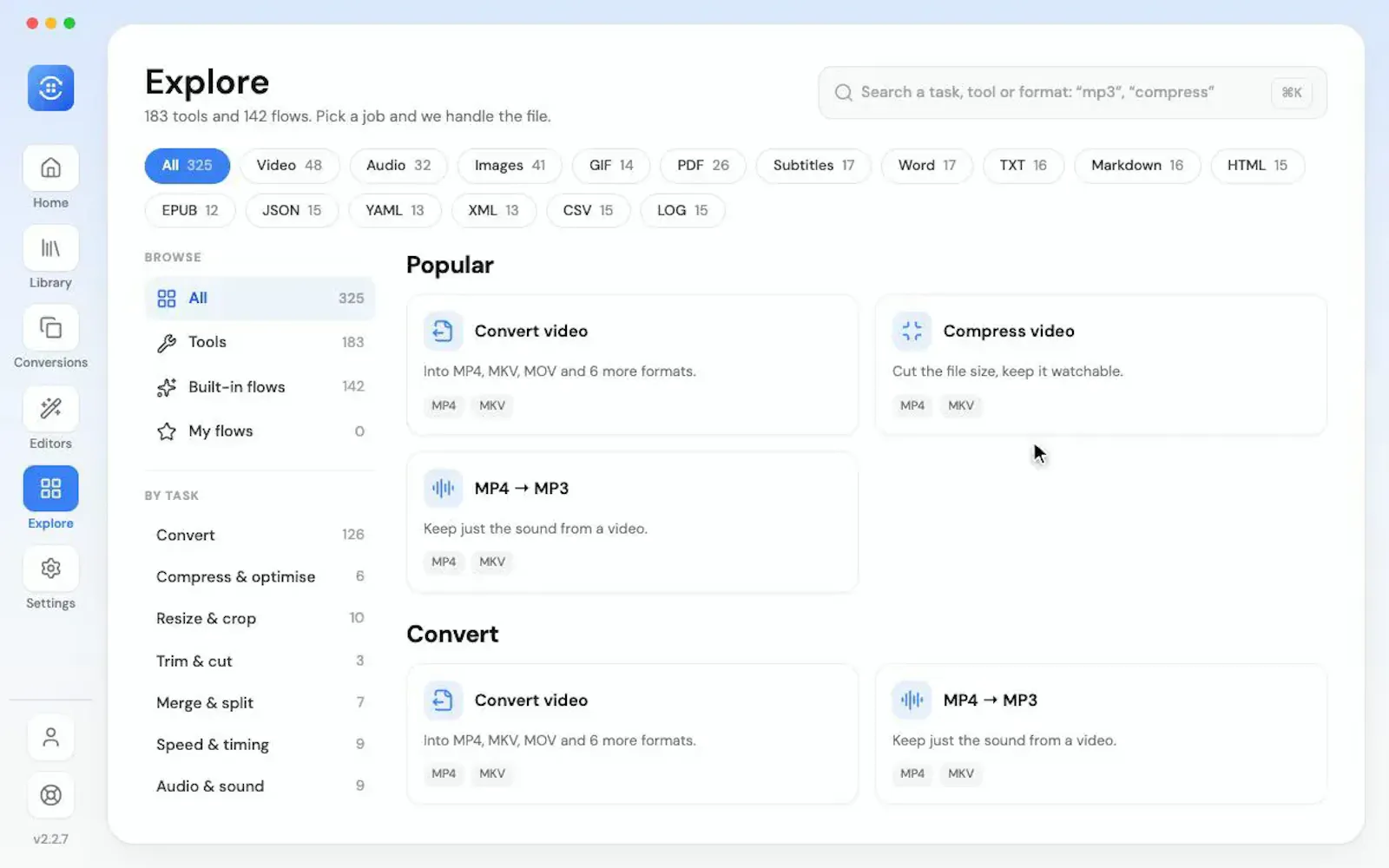Screen dimensions: 1389x868
Task: Click the MP4 → MP3 waveform icon under Popular
Action: point(443,488)
